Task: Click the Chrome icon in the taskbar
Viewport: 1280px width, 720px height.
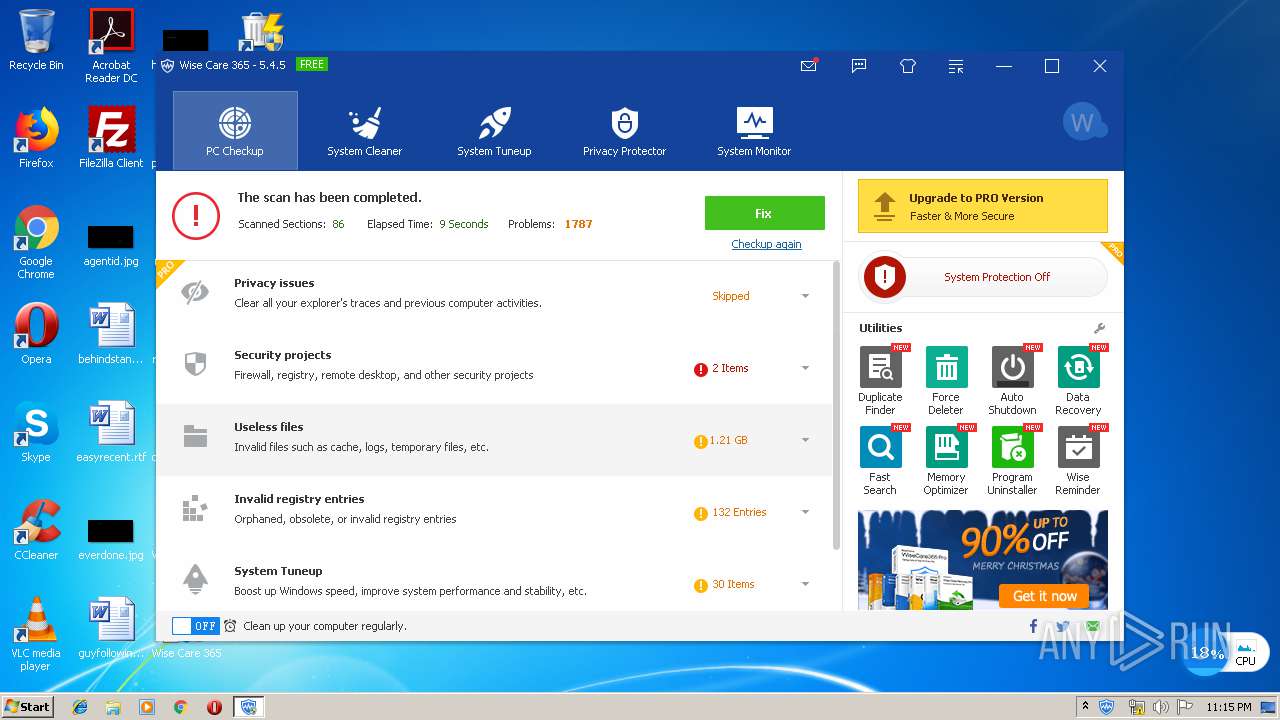Action: pos(180,707)
